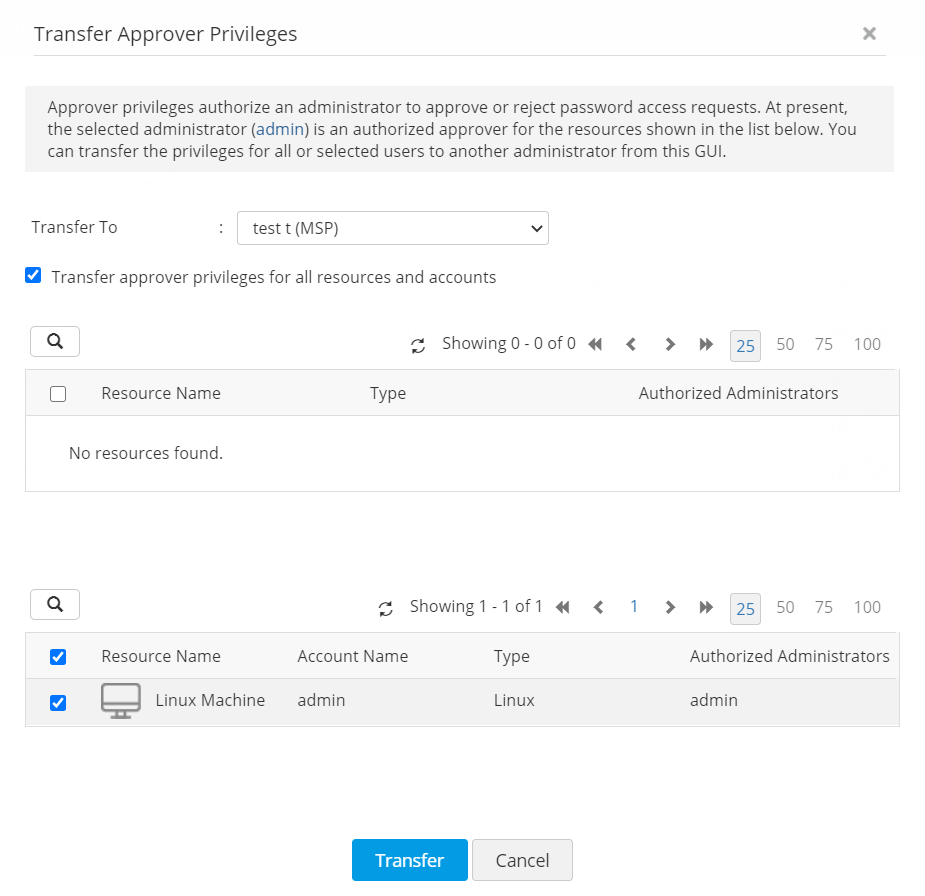925x896 pixels.
Task: Show 100 rows per page in accounts table
Action: click(867, 607)
